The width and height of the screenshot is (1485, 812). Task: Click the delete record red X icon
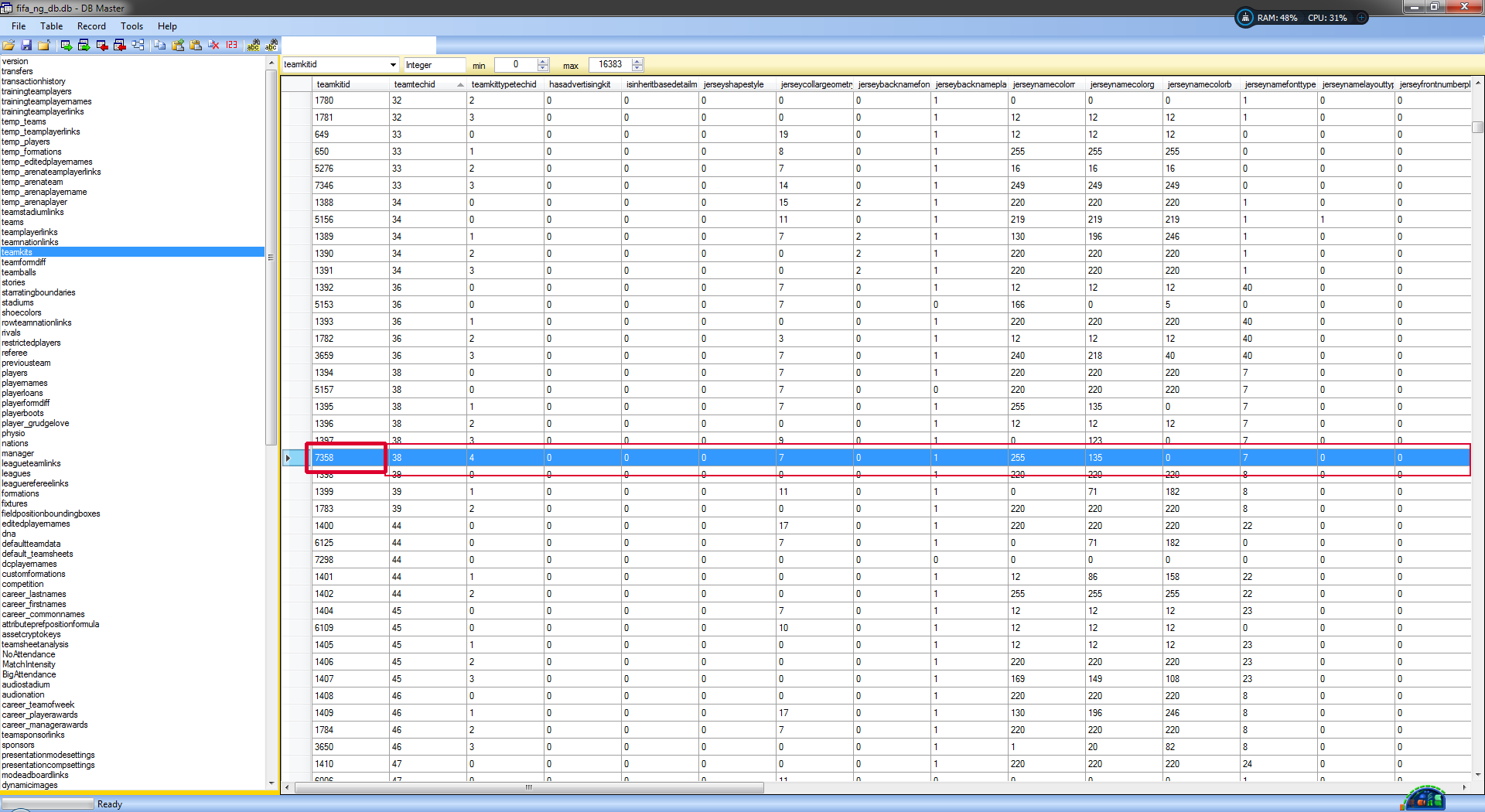213,46
